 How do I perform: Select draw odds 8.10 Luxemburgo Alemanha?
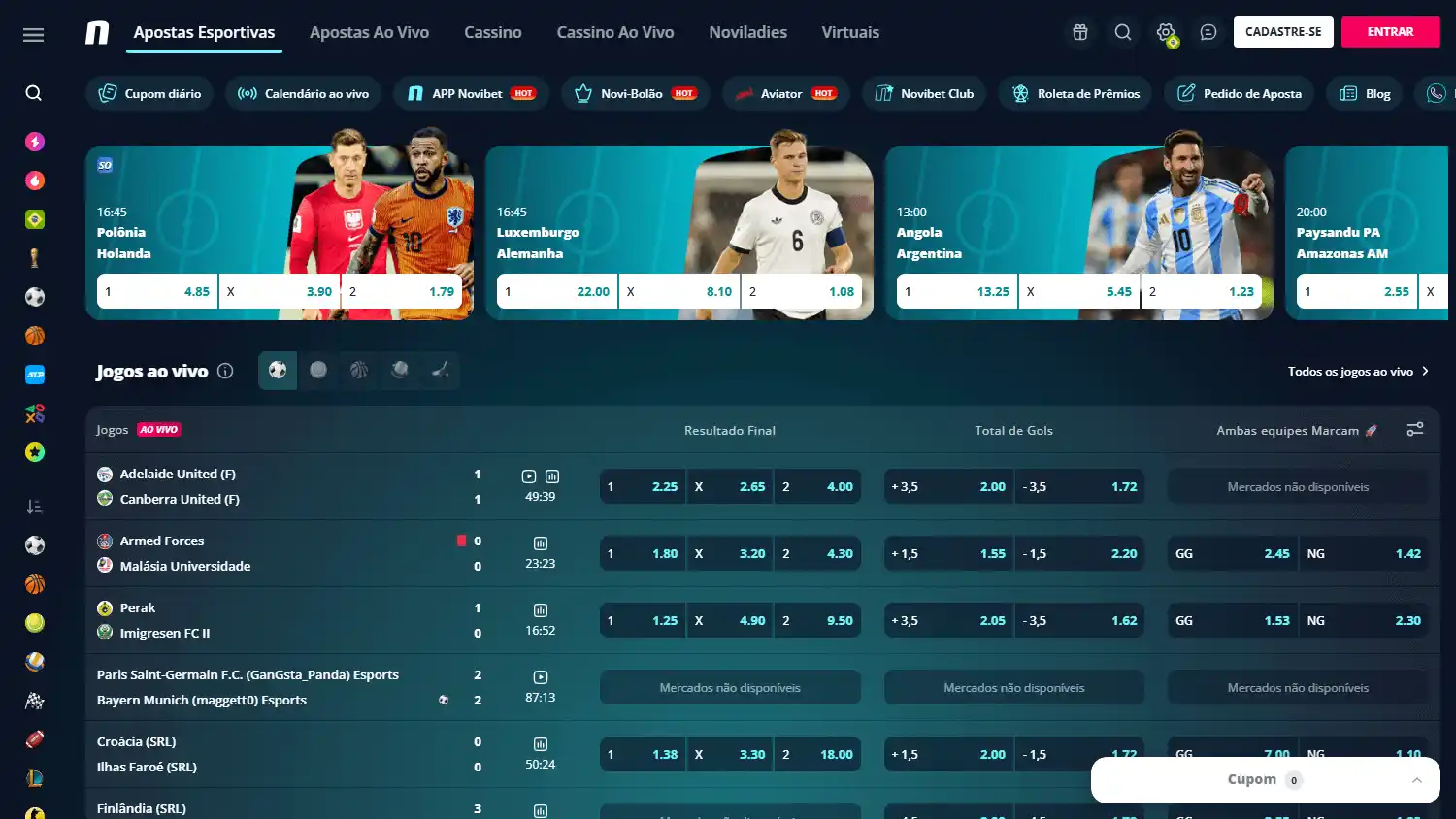point(679,291)
